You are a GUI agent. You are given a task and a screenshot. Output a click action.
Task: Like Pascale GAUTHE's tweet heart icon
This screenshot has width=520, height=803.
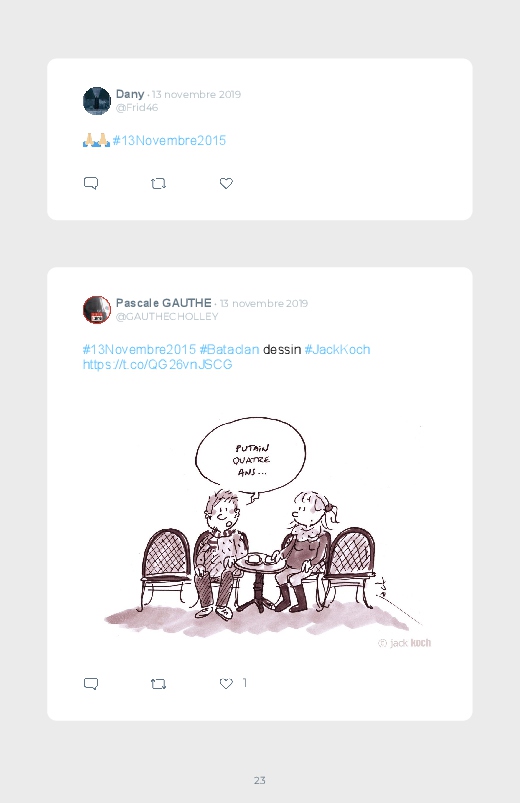click(x=226, y=684)
